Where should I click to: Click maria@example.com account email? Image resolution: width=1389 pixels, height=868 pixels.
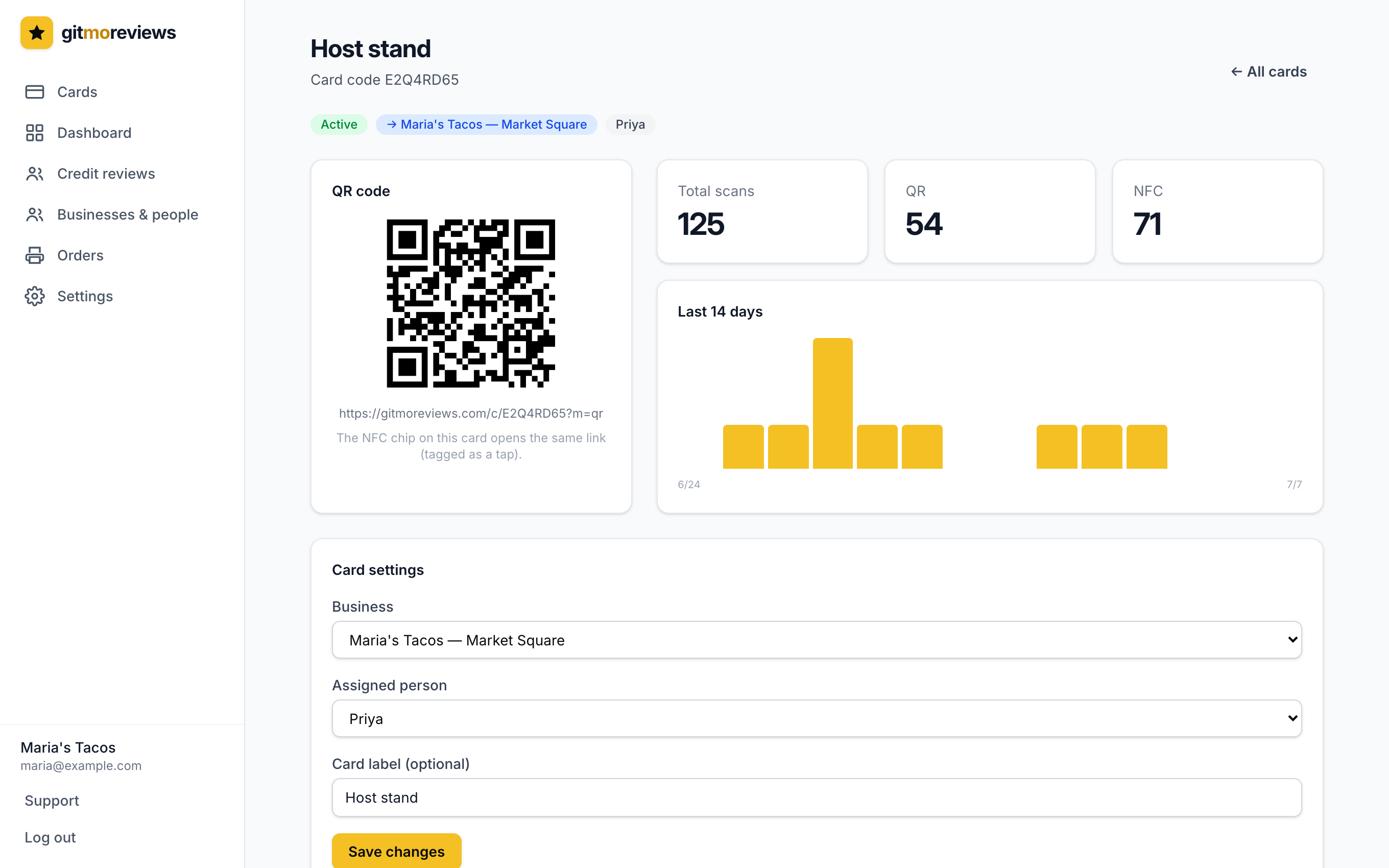click(x=81, y=766)
